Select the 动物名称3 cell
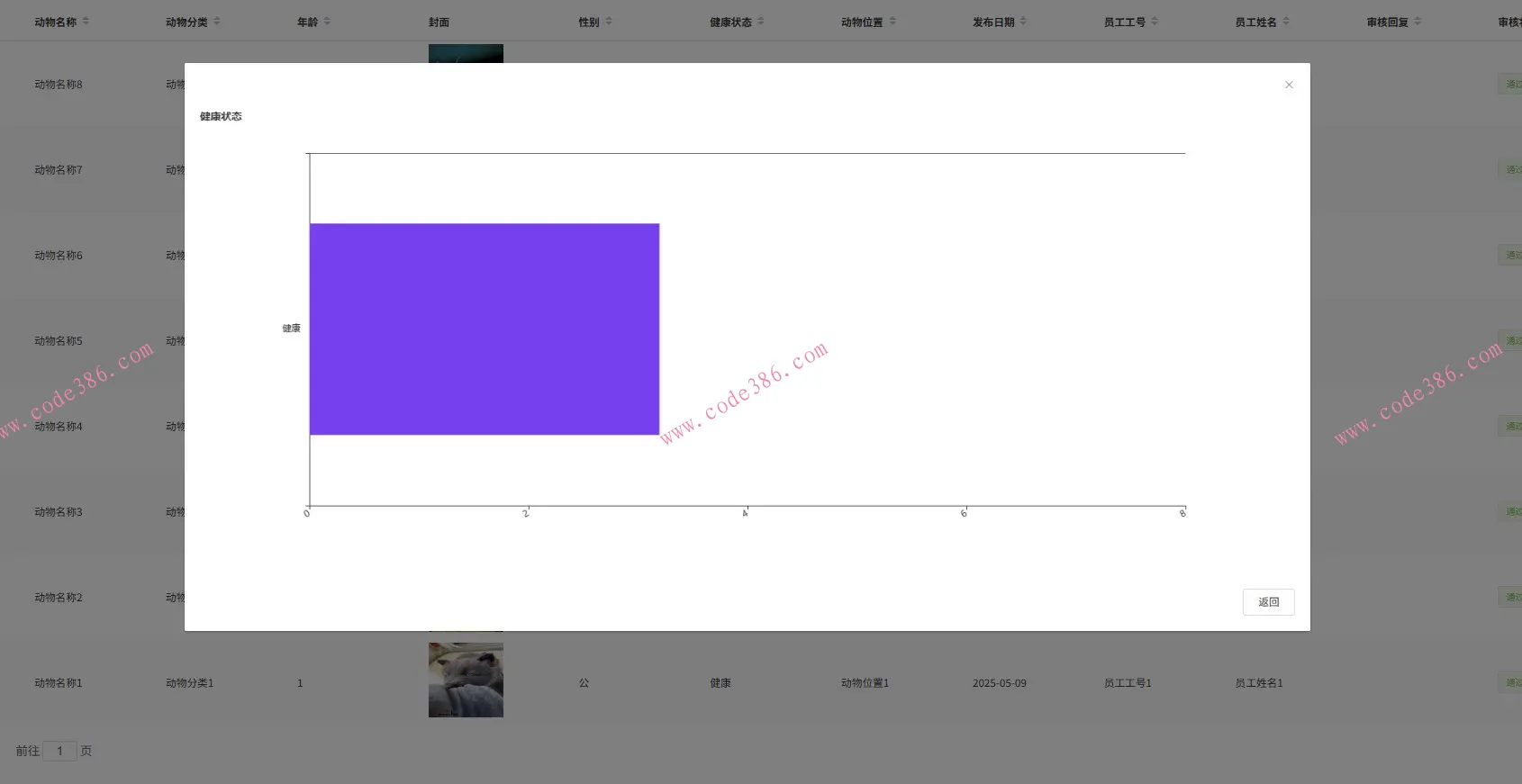Screen dimensions: 1522x784 coord(59,512)
